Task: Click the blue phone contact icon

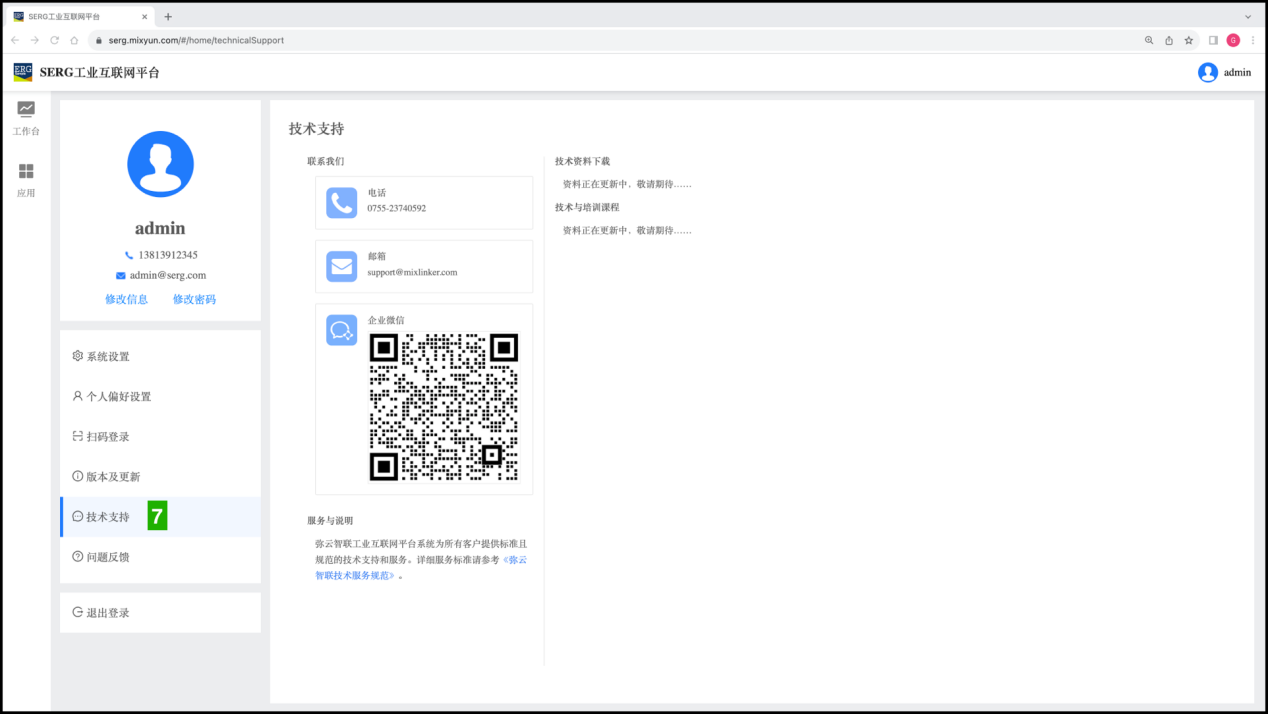Action: click(342, 203)
